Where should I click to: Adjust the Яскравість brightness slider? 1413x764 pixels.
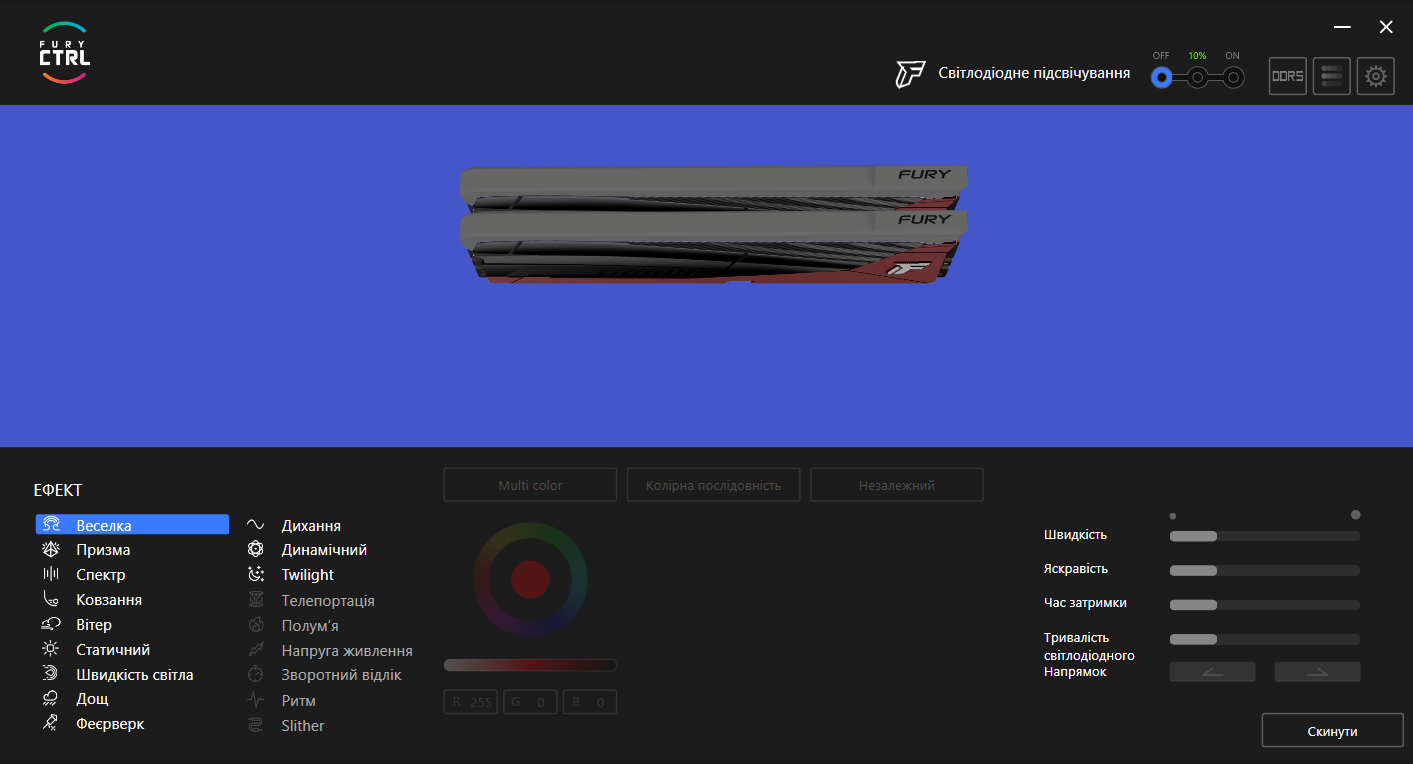click(1265, 570)
